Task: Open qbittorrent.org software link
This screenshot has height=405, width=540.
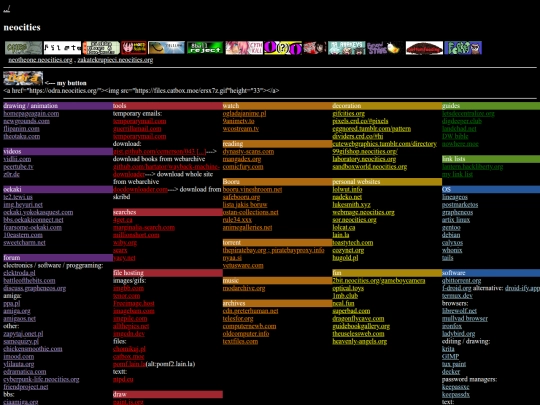Action: (x=461, y=280)
